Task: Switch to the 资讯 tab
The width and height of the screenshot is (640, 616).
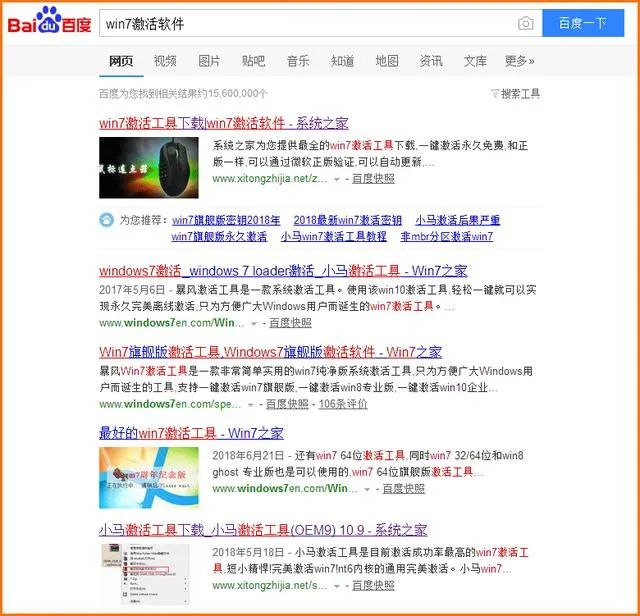Action: coord(431,61)
